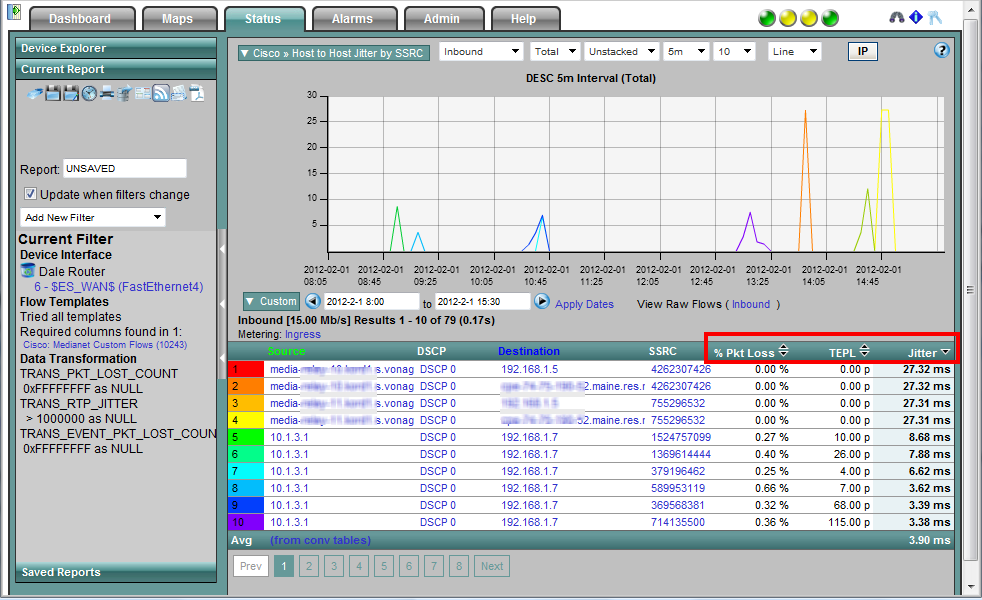982x600 pixels.
Task: Toggle Update when filters change checkbox
Action: pyautogui.click(x=30, y=194)
